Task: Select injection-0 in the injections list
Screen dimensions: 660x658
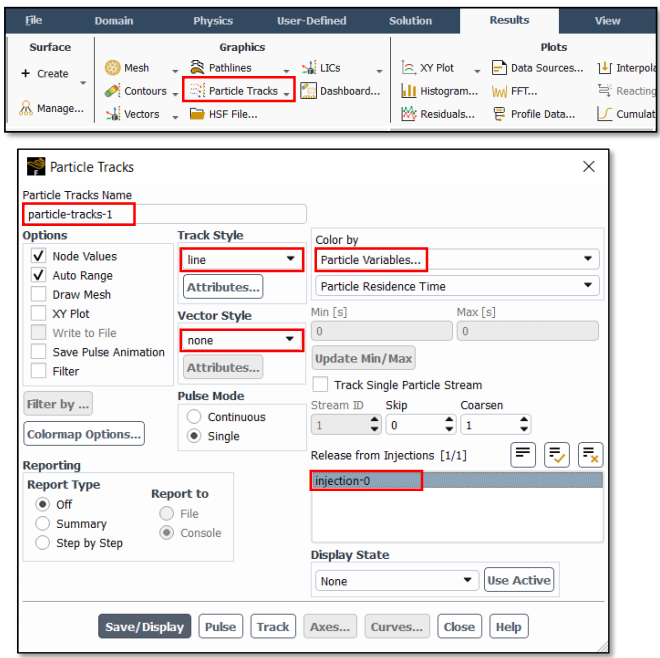Action: [x=457, y=480]
